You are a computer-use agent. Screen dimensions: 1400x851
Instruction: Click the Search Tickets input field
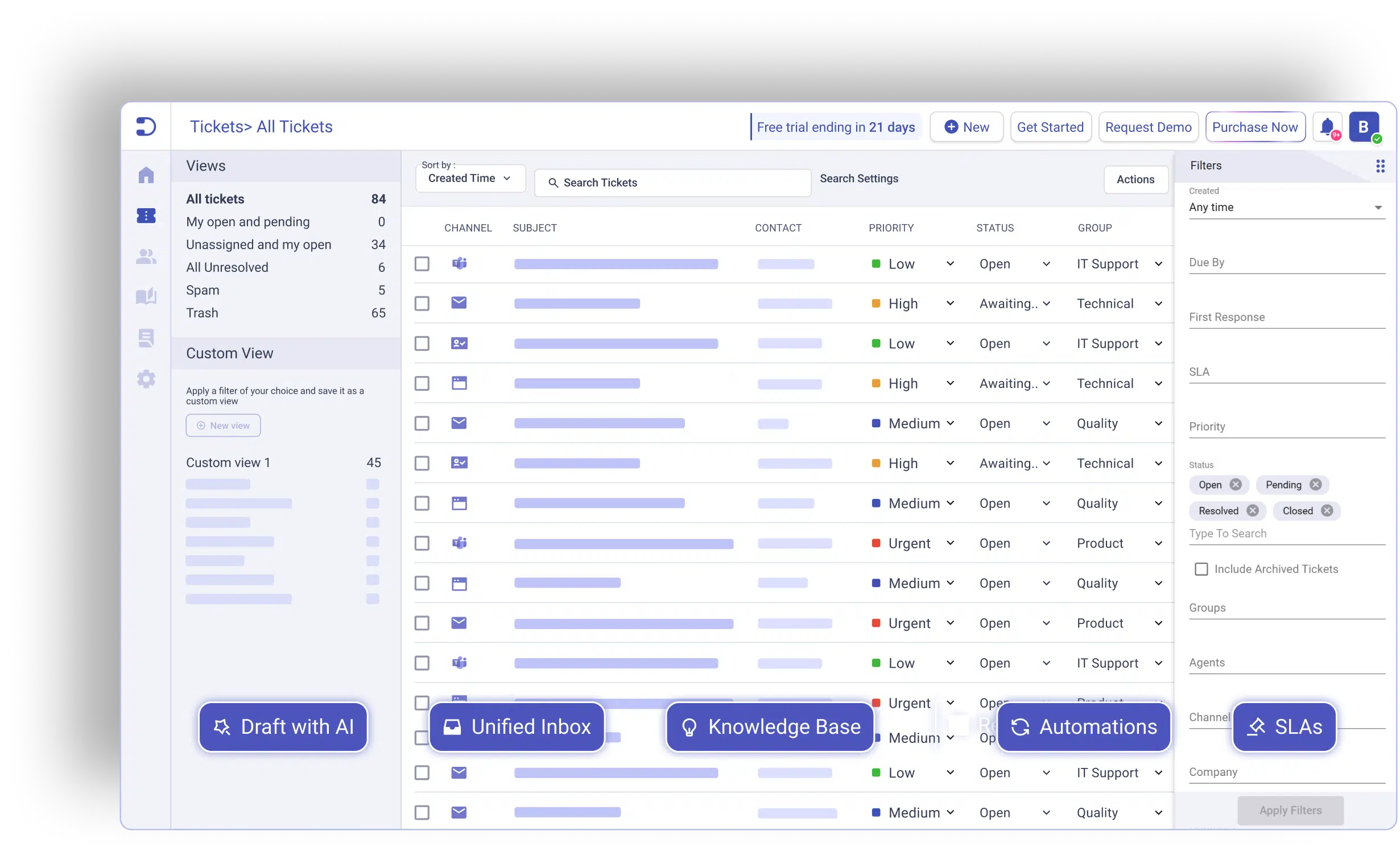672,183
